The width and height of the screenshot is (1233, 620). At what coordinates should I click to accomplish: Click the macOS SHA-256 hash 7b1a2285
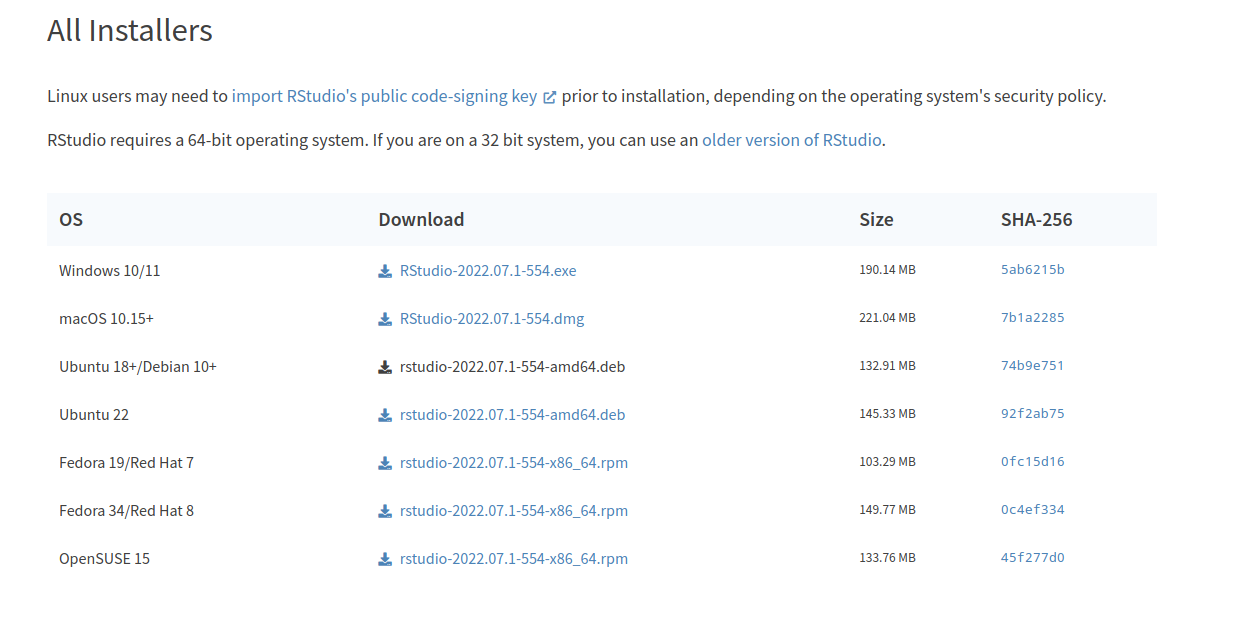(x=1032, y=318)
